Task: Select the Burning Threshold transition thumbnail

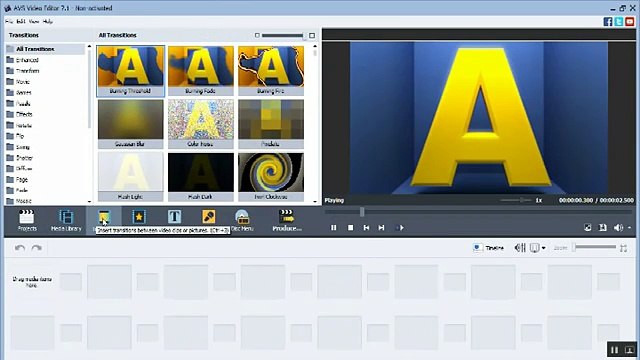Action: 131,71
